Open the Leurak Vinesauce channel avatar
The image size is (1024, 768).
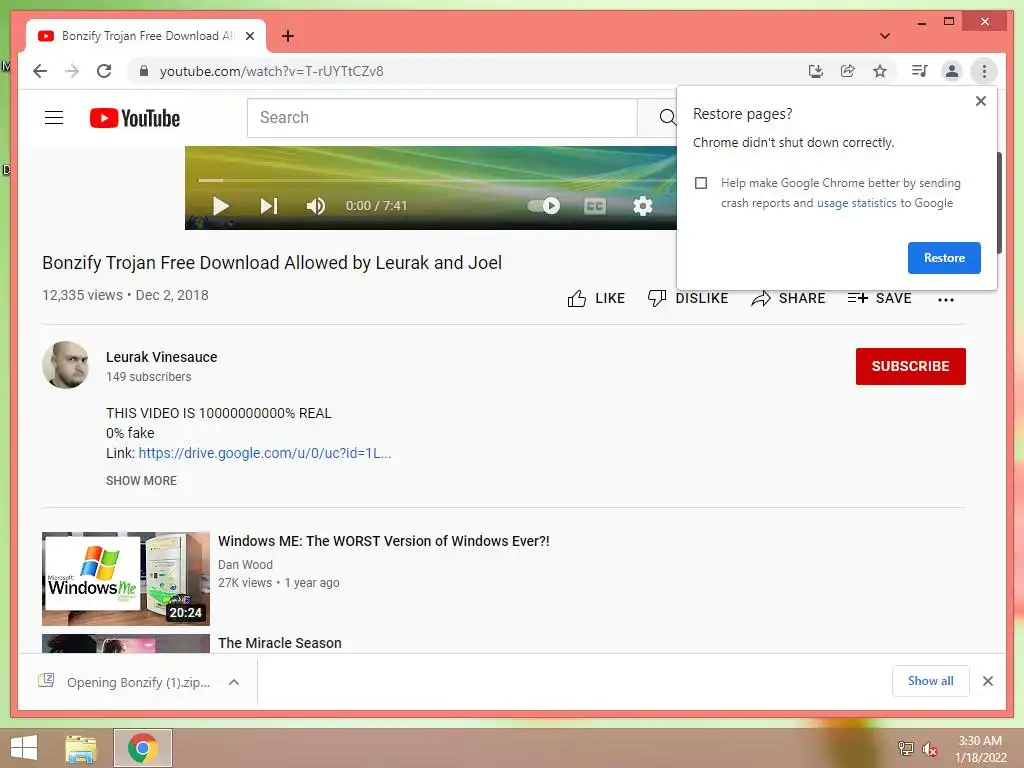66,365
